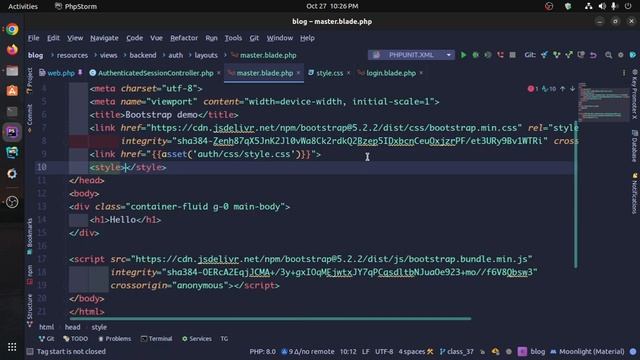This screenshot has height=360, width=640.
Task: Open the Navigate menu
Action: pyautogui.click(x=104, y=38)
